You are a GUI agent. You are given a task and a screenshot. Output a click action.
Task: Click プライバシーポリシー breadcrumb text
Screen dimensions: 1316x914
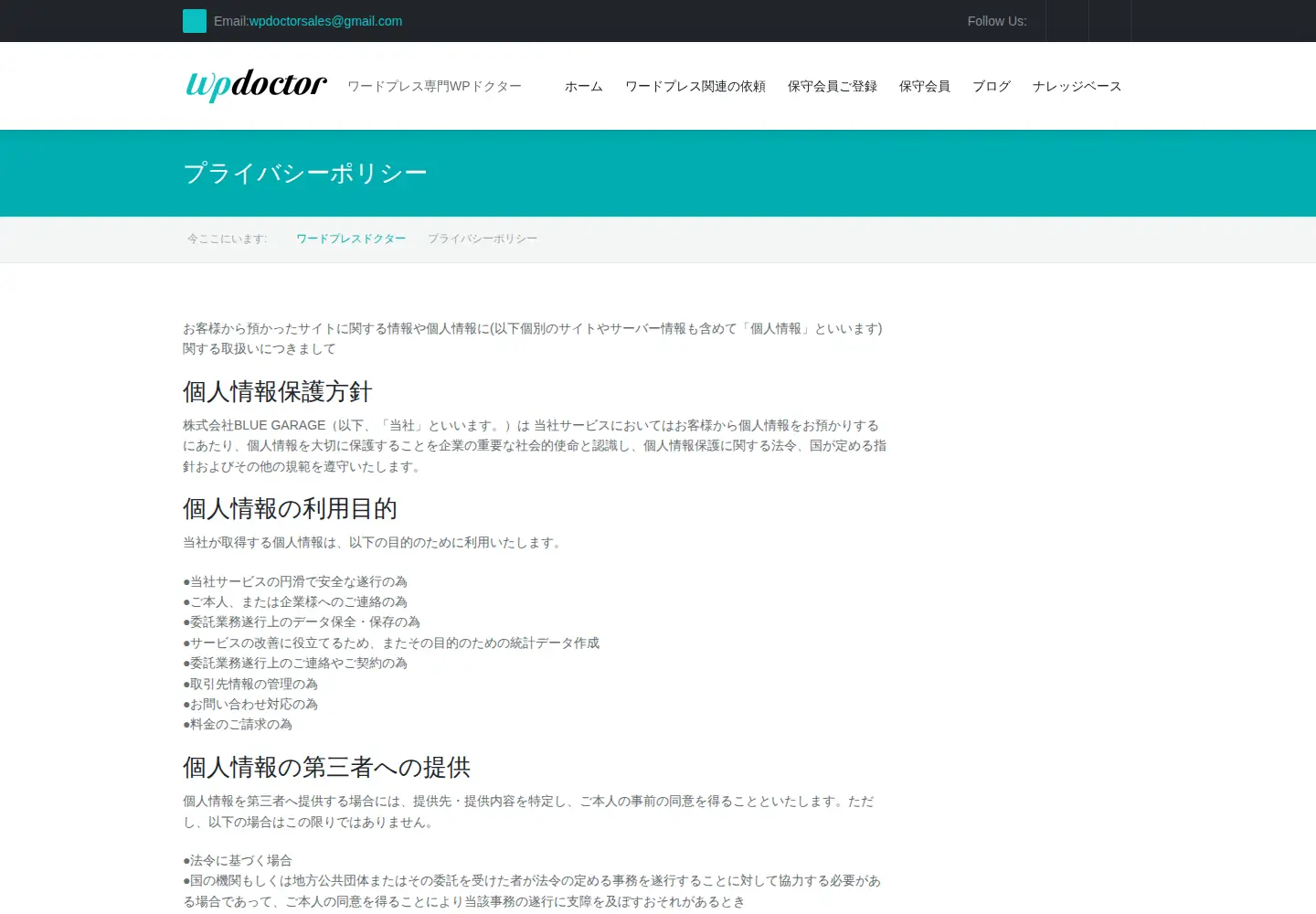click(483, 239)
